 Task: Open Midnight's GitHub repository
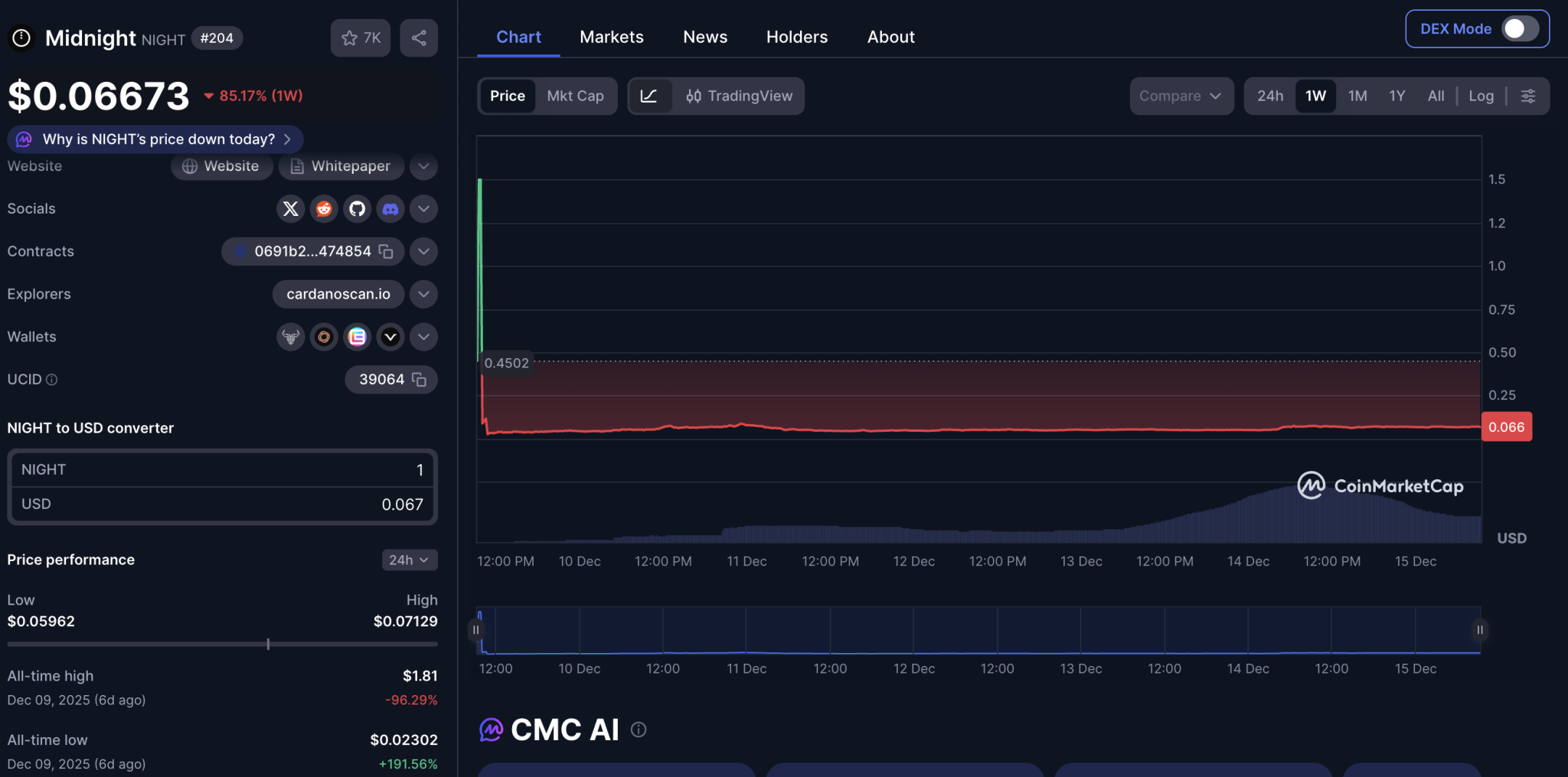pyautogui.click(x=357, y=208)
